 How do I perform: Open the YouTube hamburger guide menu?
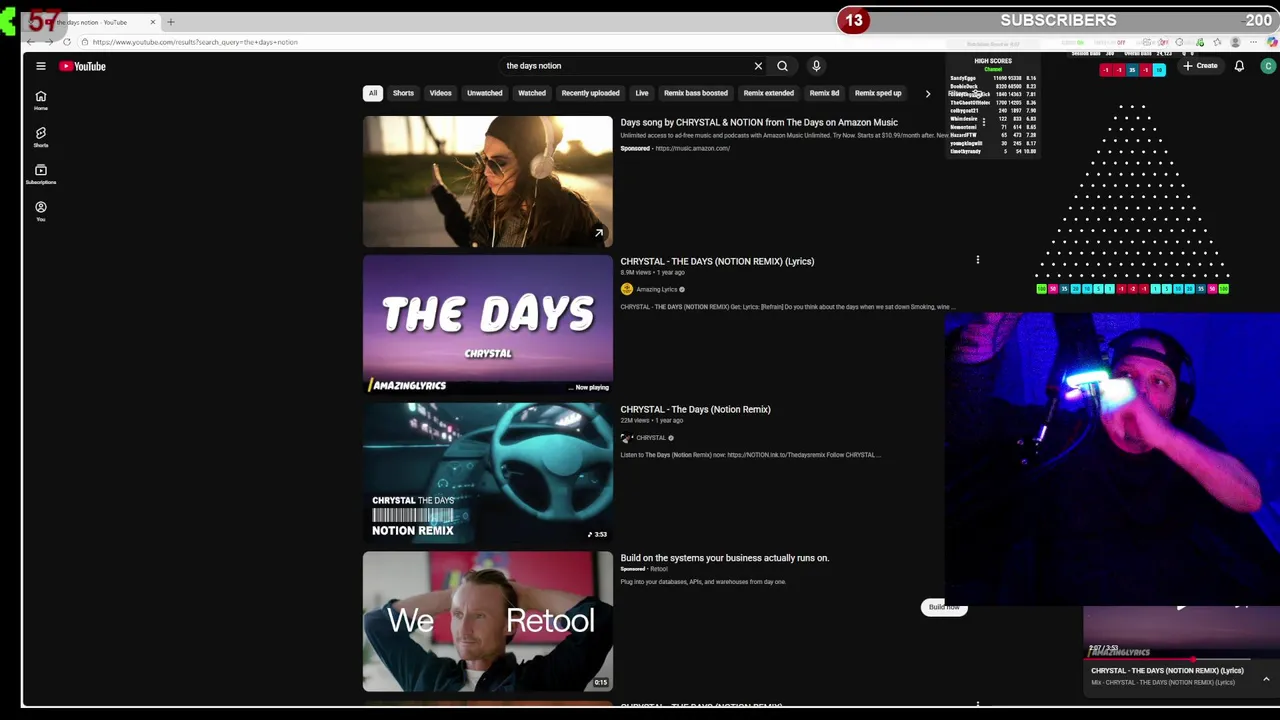click(41, 66)
